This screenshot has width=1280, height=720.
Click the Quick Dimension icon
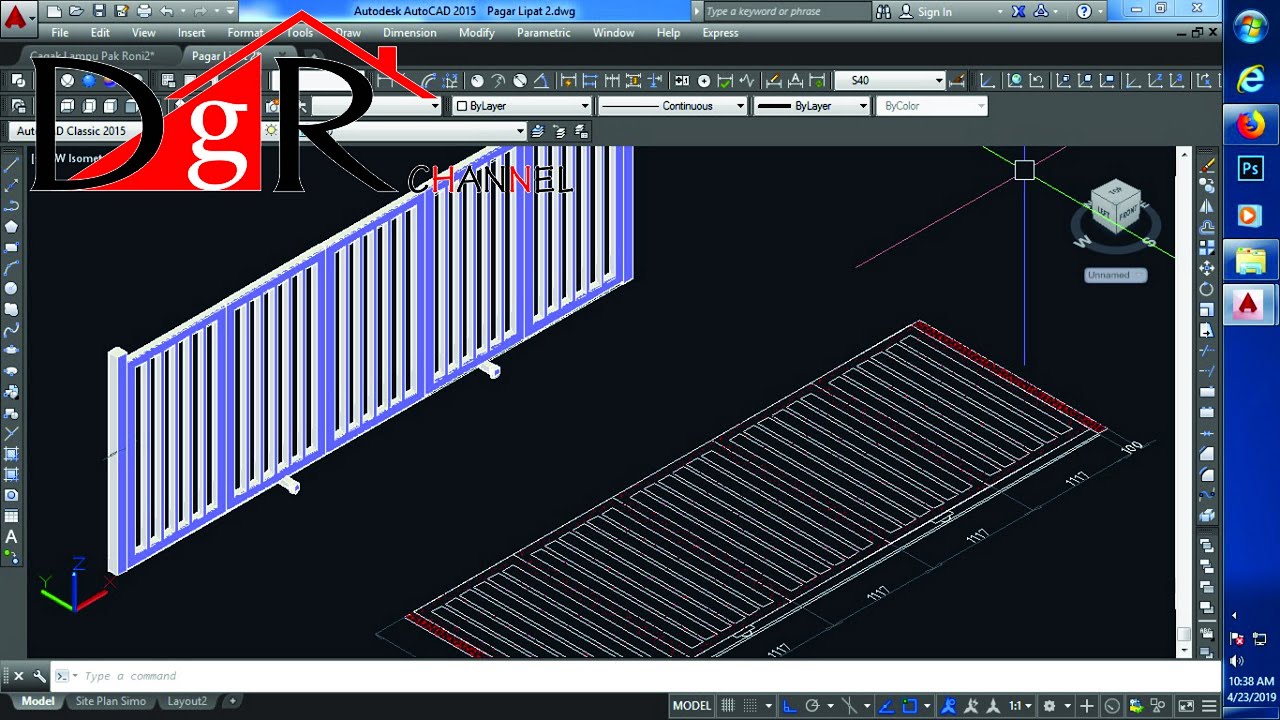[567, 81]
